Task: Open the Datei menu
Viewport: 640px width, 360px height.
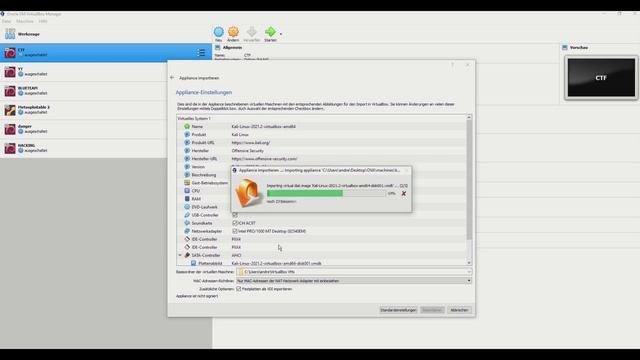Action: 7,21
